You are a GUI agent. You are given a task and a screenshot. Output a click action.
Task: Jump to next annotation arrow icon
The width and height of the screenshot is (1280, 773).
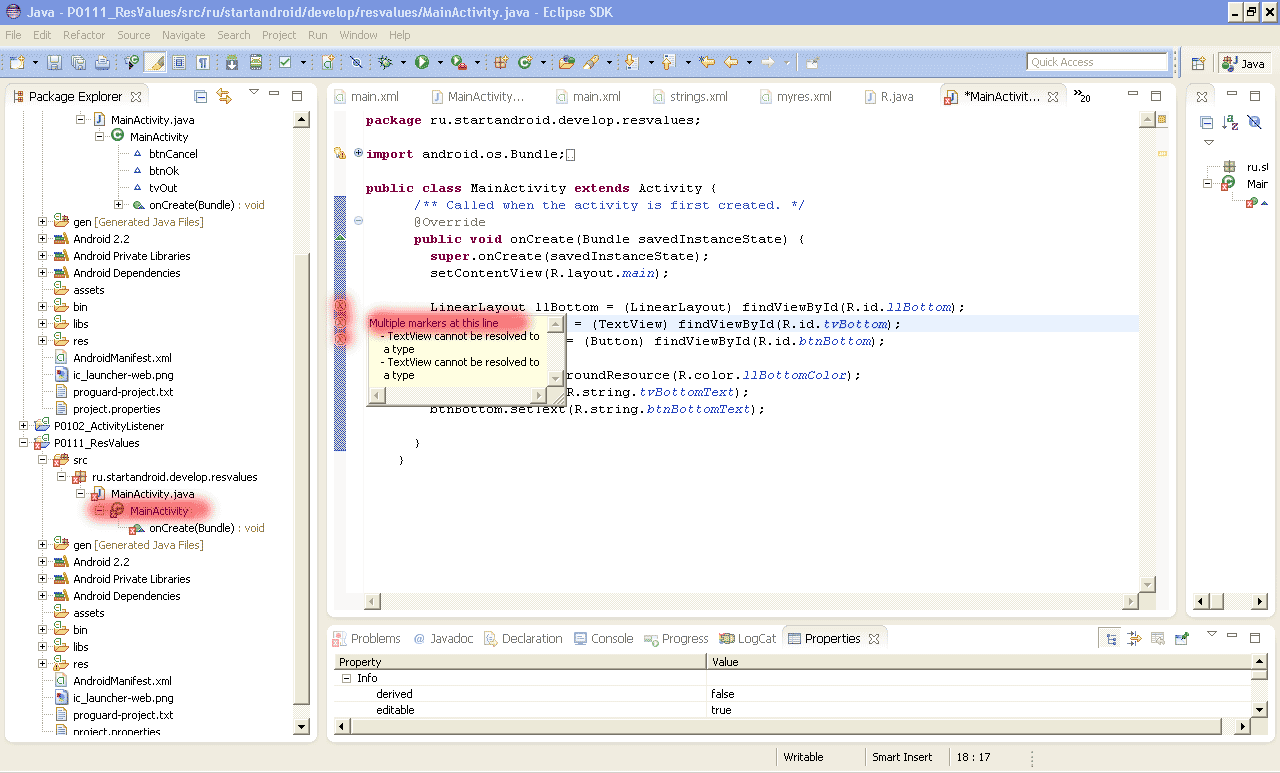[x=632, y=62]
